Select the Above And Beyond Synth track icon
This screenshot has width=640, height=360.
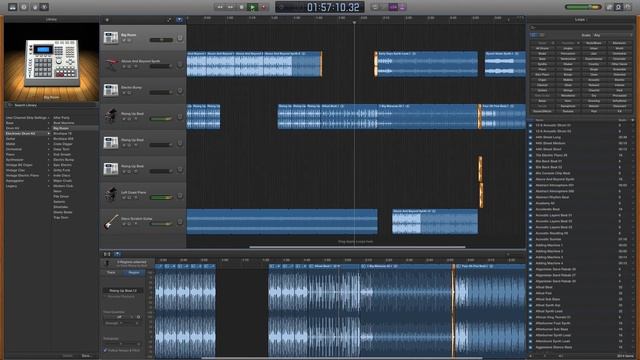pos(111,64)
